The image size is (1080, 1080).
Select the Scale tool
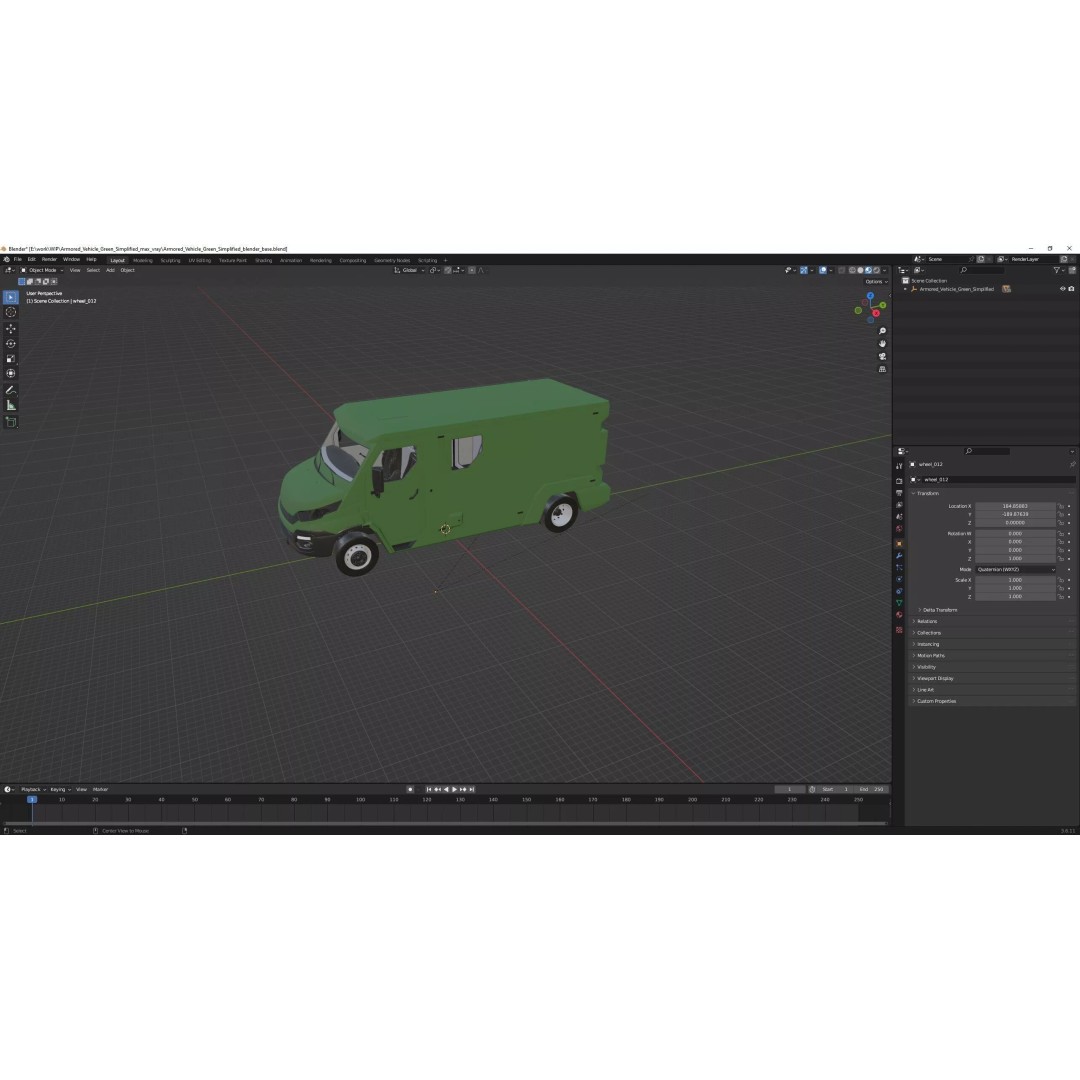[x=10, y=358]
